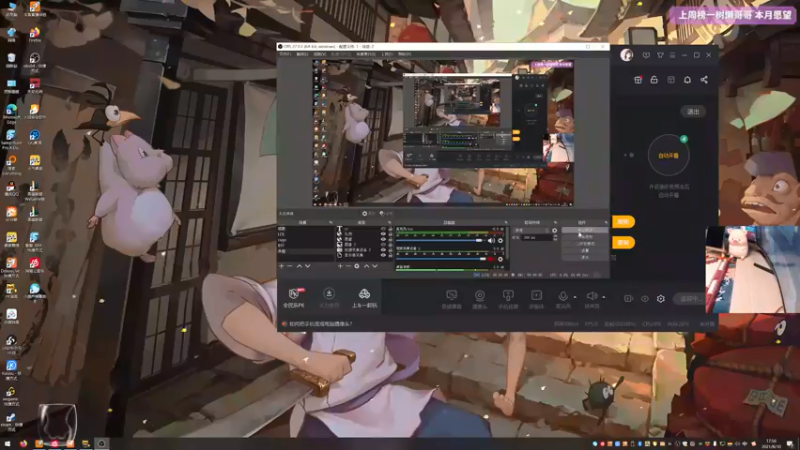Select the screen capture source icon
The image size is (800, 450).
[x=452, y=295]
